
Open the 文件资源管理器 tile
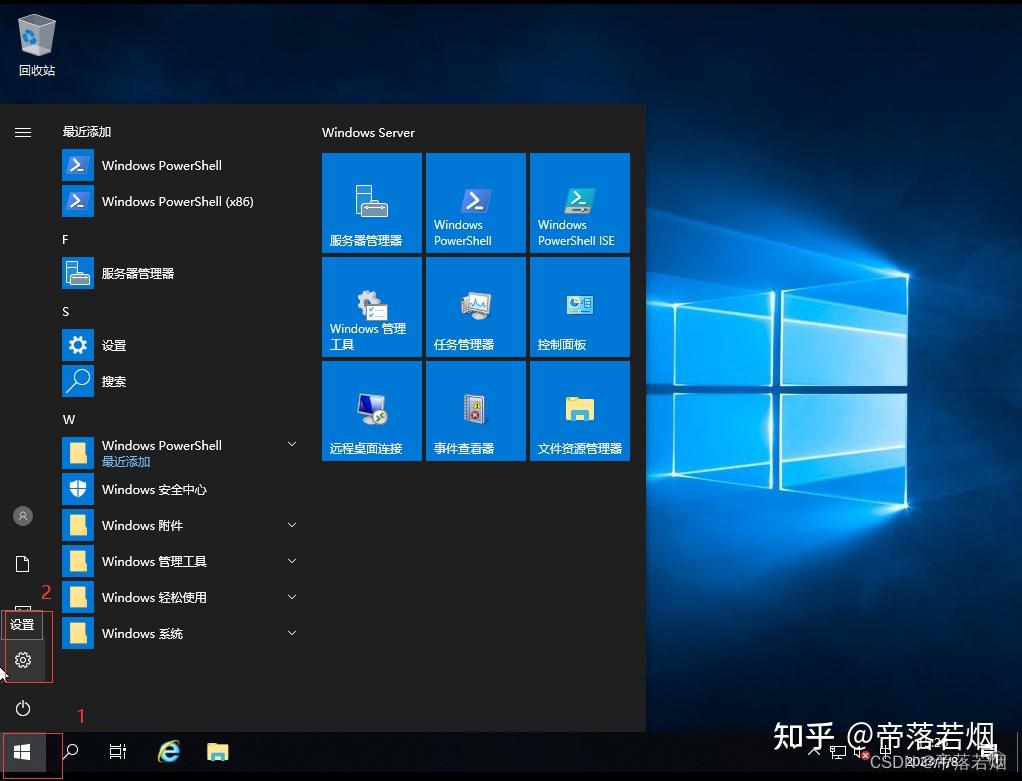[579, 410]
